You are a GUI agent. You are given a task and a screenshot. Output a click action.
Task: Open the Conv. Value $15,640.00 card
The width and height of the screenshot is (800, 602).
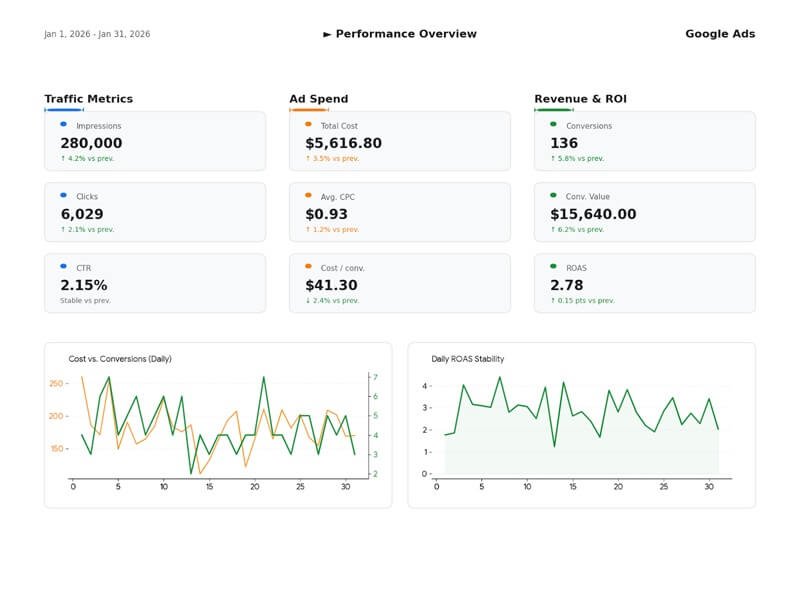pos(644,212)
